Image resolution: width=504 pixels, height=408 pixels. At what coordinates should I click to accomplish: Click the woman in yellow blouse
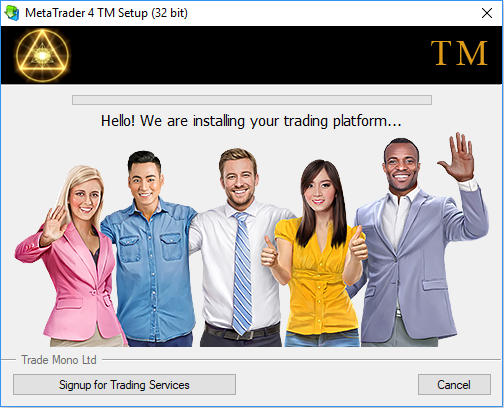click(x=318, y=255)
